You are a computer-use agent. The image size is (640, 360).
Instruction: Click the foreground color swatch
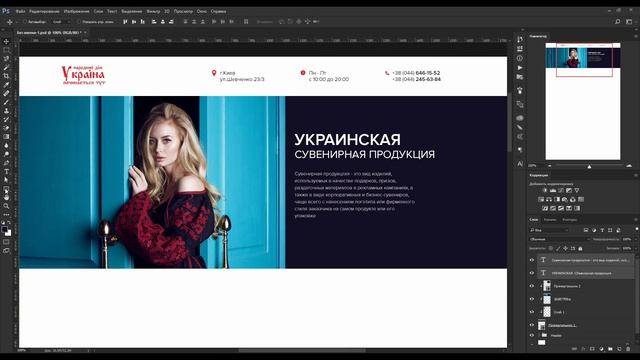[x=4, y=230]
